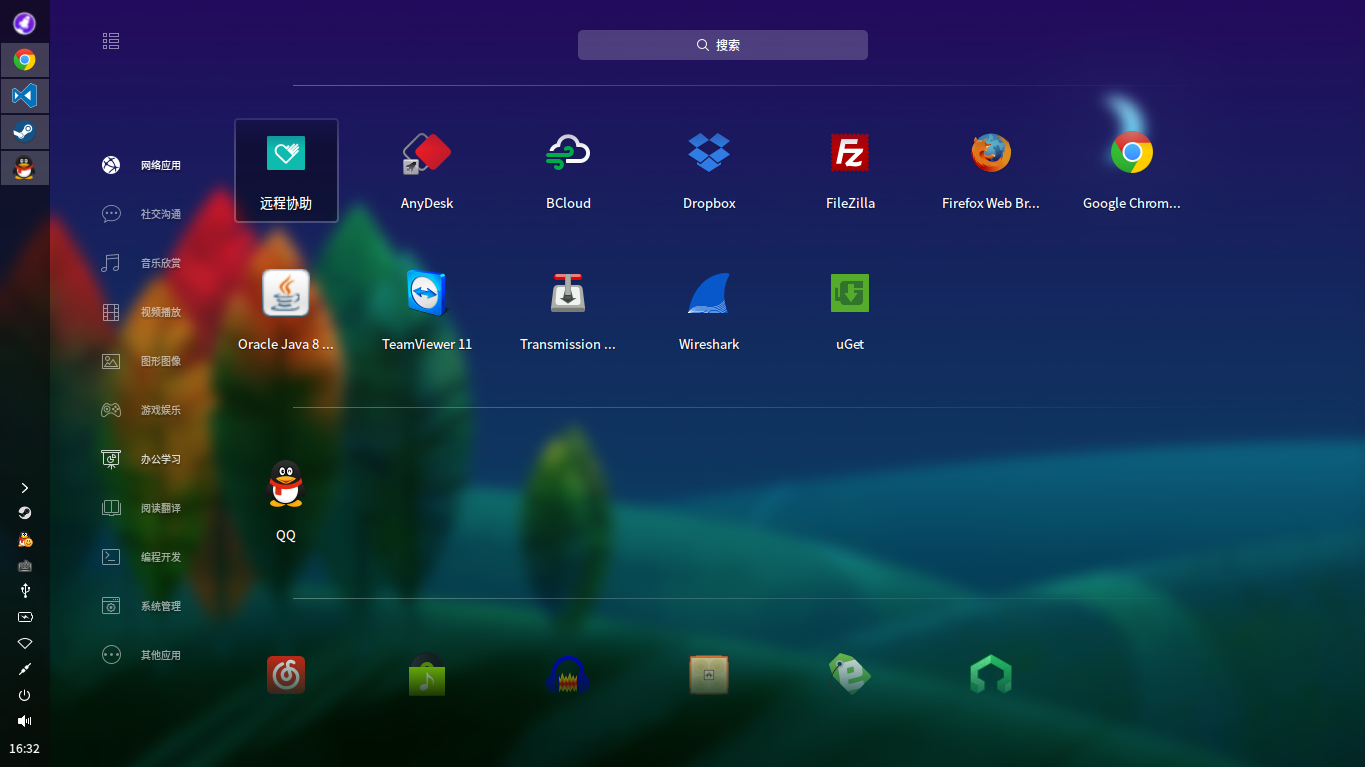Open the keyboard input method tray icon
1365x767 pixels.
25,565
